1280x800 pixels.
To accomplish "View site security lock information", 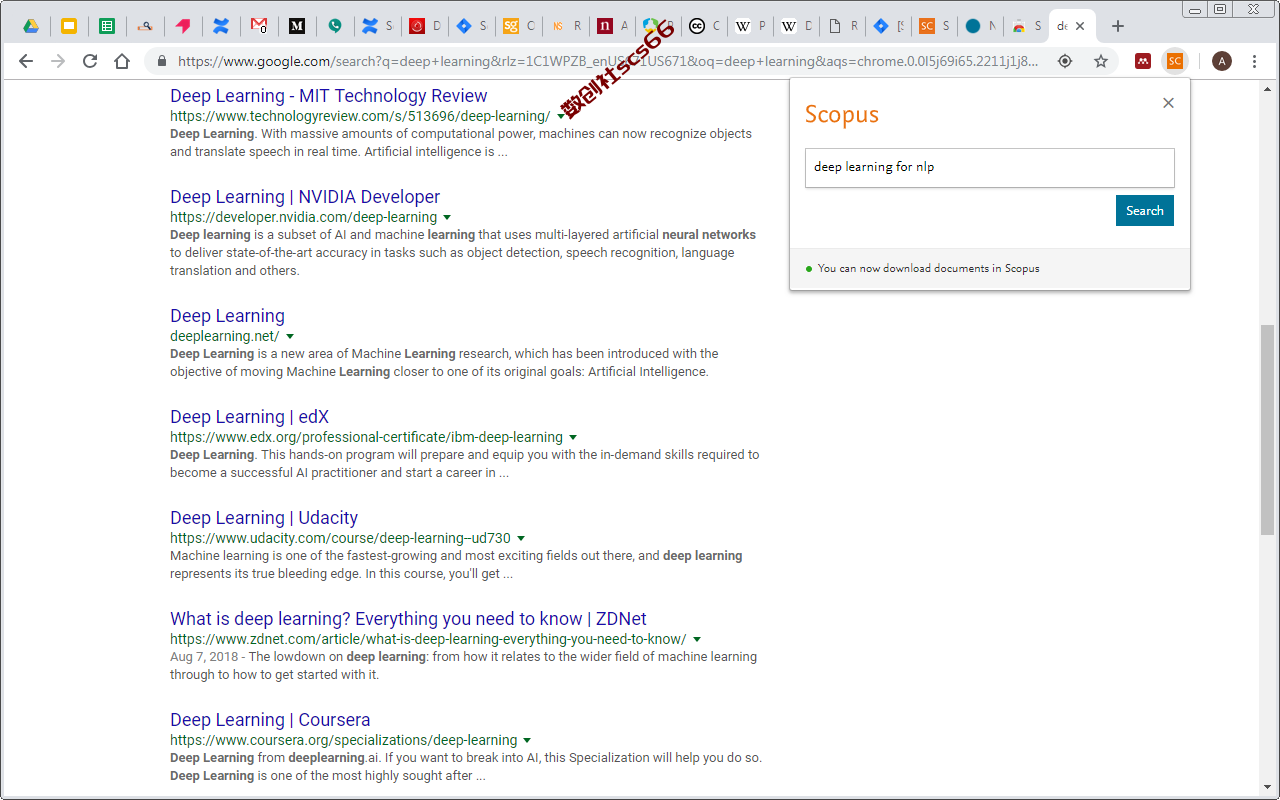I will [x=162, y=61].
